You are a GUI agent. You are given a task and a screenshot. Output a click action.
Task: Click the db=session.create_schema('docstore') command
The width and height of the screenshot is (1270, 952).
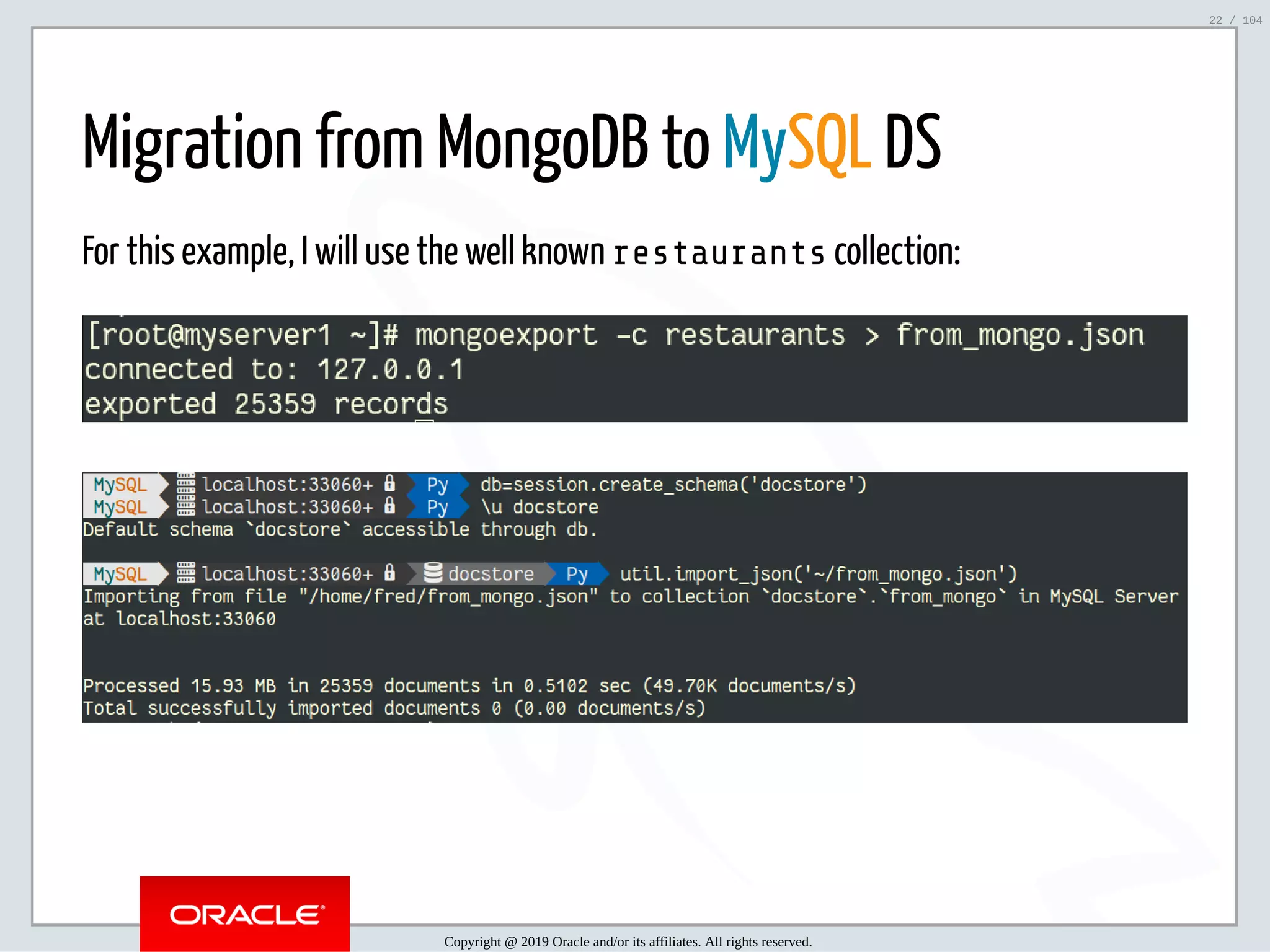[x=673, y=484]
